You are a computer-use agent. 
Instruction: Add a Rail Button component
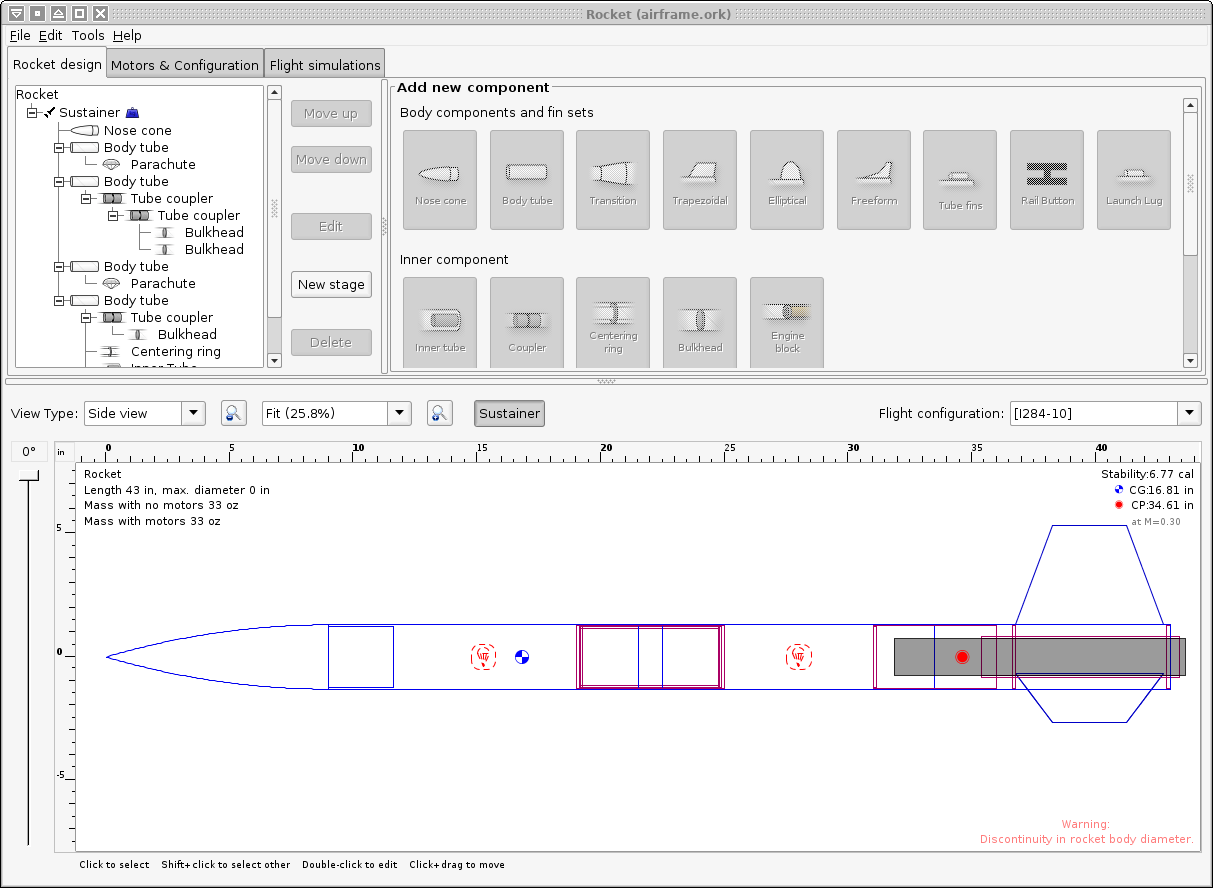(1047, 180)
